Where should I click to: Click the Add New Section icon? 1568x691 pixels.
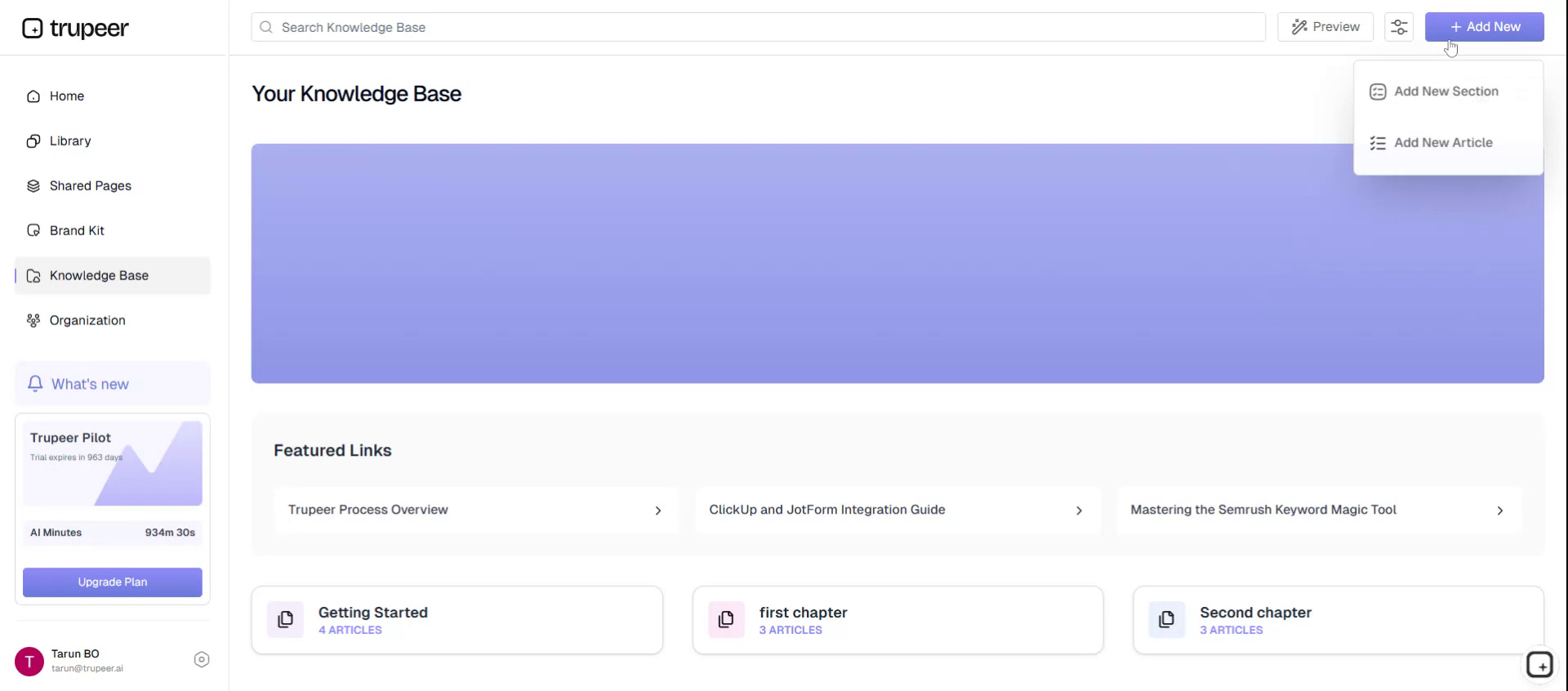(x=1378, y=91)
